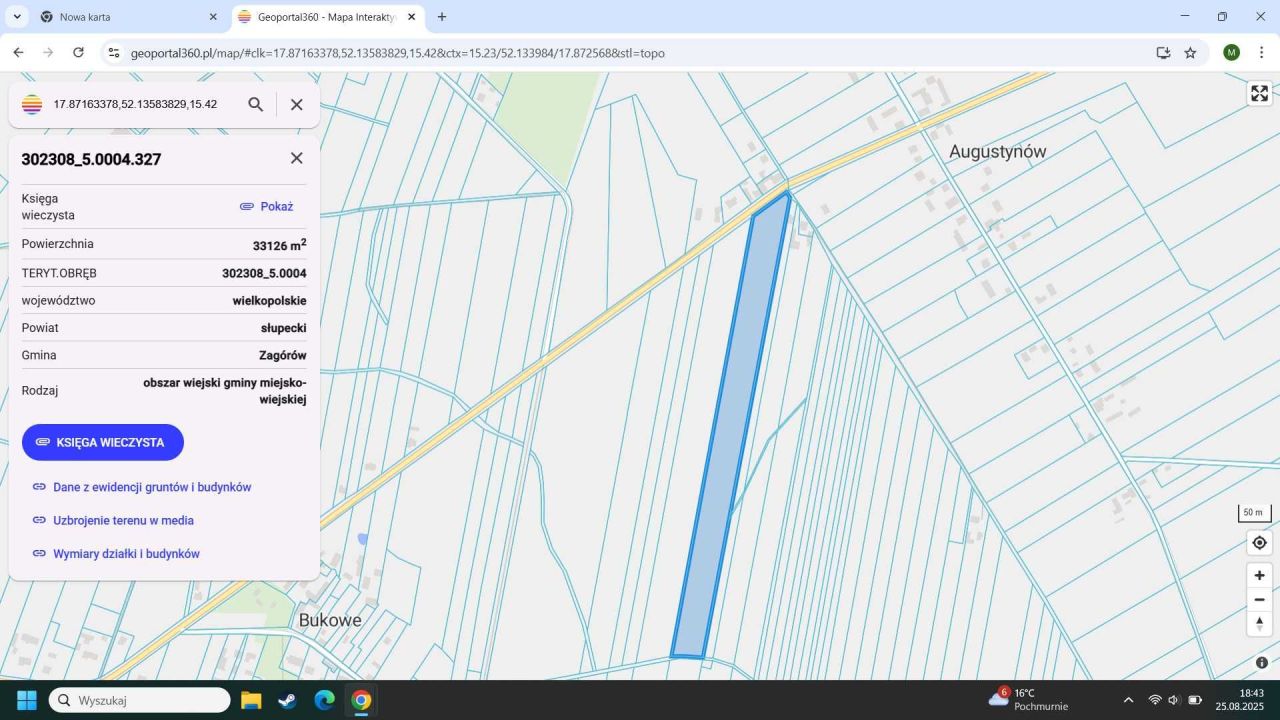Search coordinates with the magnifier icon

click(256, 104)
